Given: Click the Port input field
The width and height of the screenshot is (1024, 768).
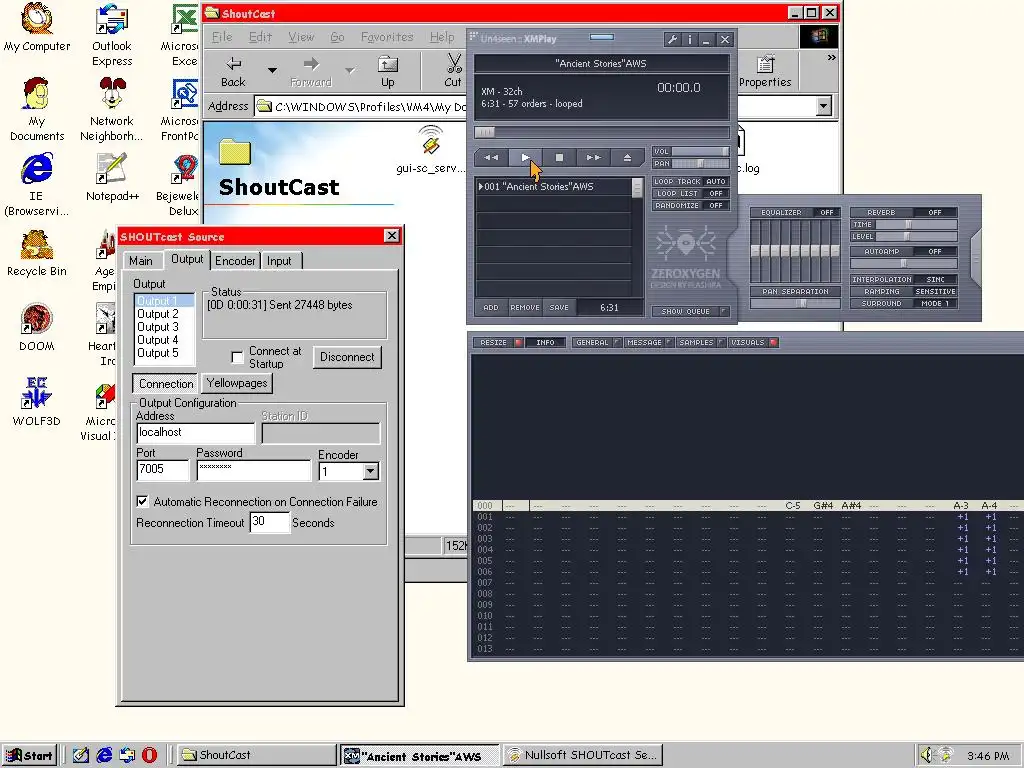Looking at the screenshot, I should [163, 470].
